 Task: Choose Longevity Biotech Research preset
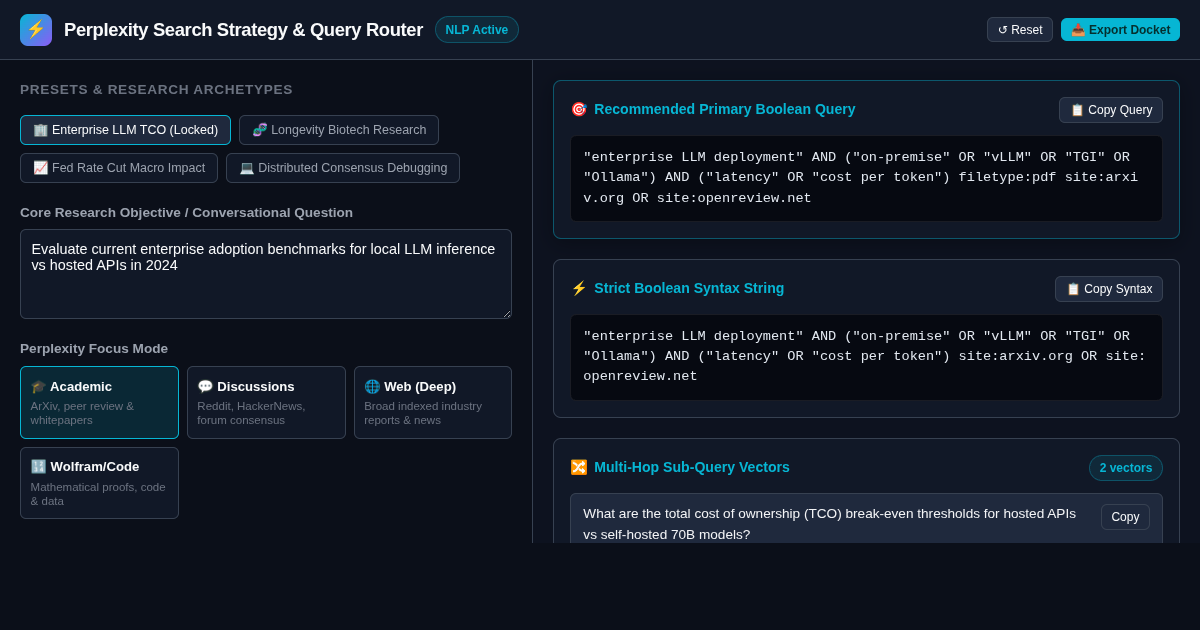[x=339, y=130]
